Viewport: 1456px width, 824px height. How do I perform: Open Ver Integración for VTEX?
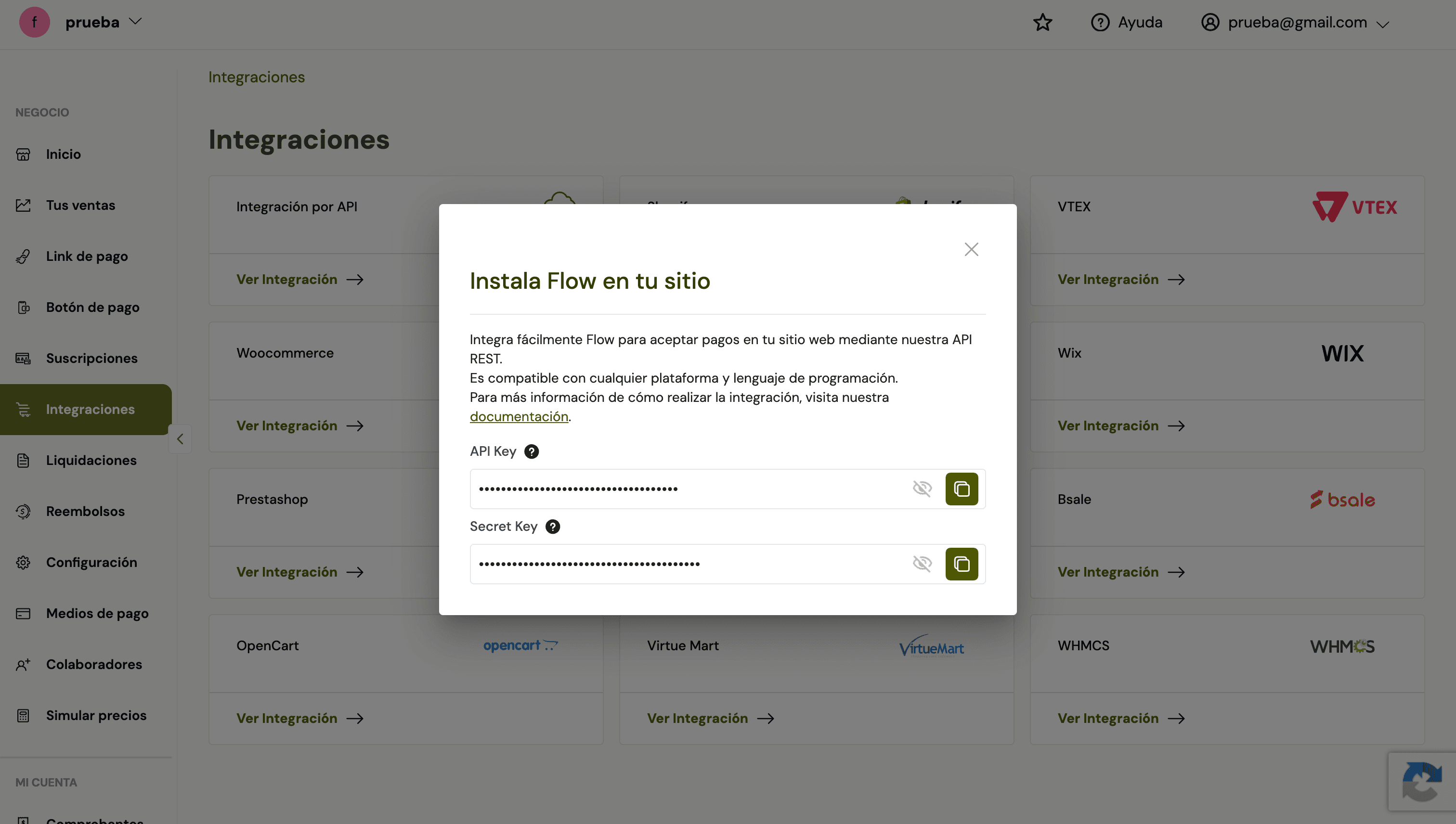(1121, 280)
